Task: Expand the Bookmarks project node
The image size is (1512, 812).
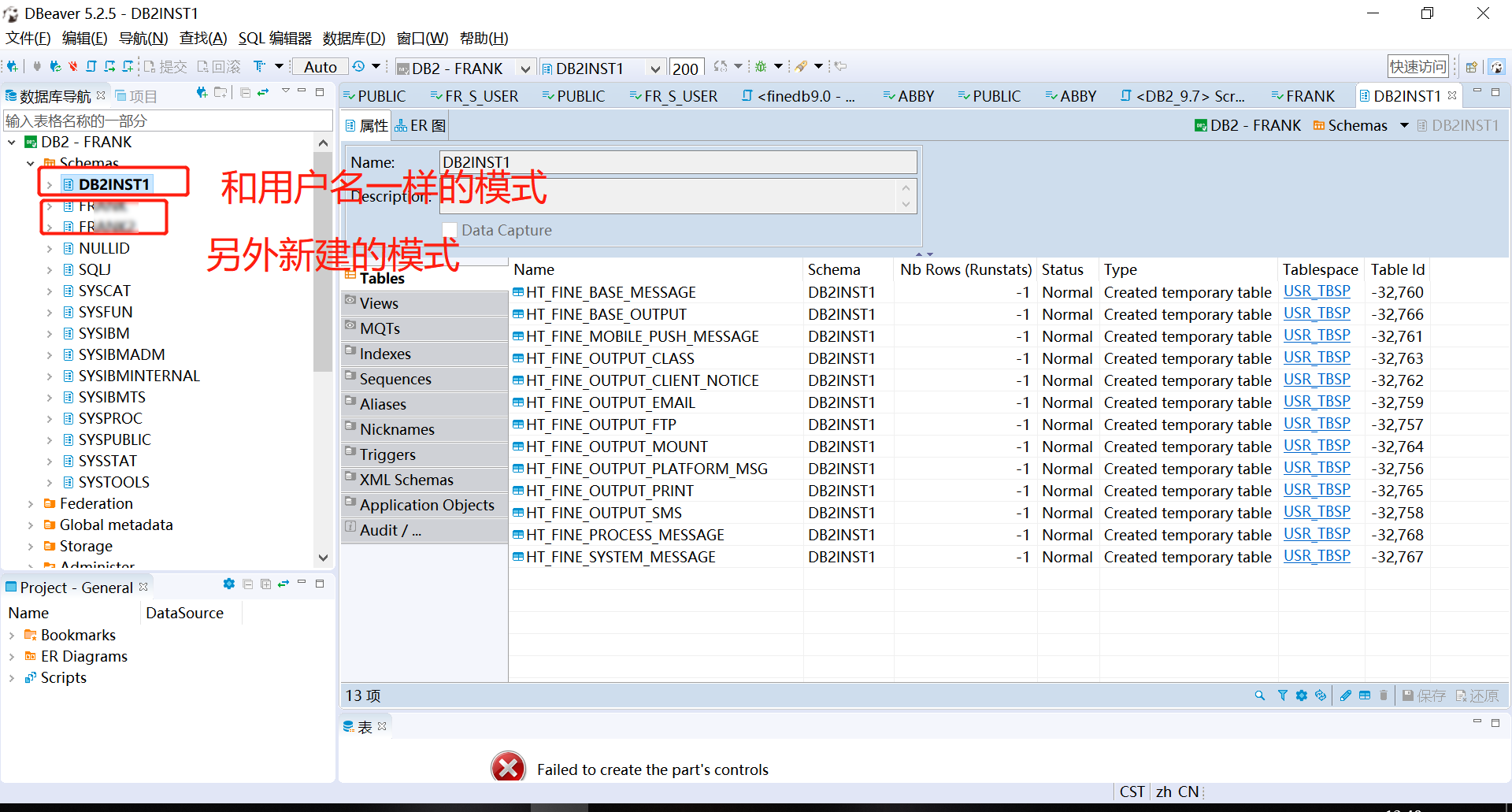Action: (12, 636)
